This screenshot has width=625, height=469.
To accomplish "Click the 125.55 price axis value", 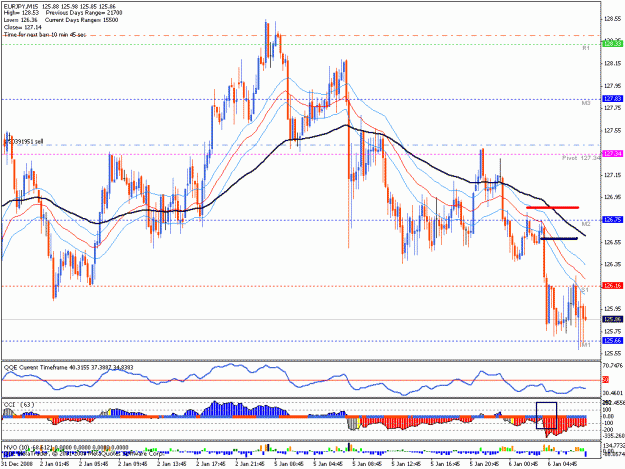I will [x=613, y=353].
